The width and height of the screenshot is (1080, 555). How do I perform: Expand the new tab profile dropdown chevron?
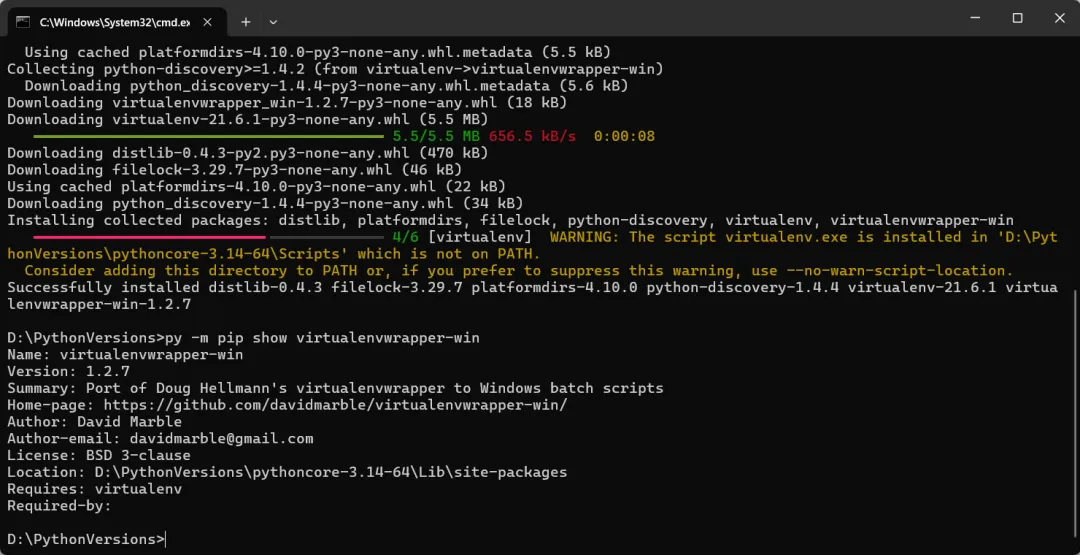273,22
